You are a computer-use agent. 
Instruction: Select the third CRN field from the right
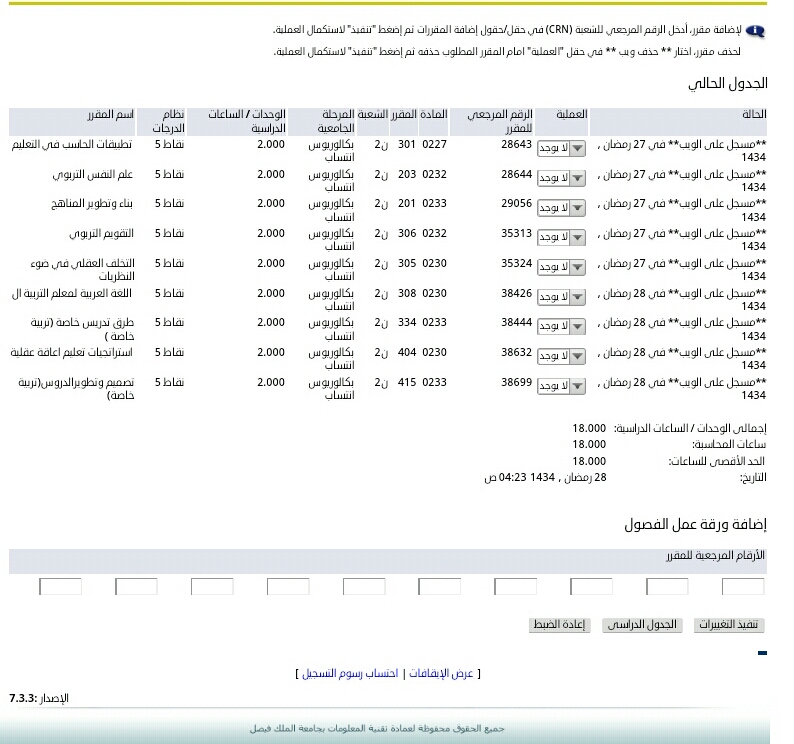[591, 587]
